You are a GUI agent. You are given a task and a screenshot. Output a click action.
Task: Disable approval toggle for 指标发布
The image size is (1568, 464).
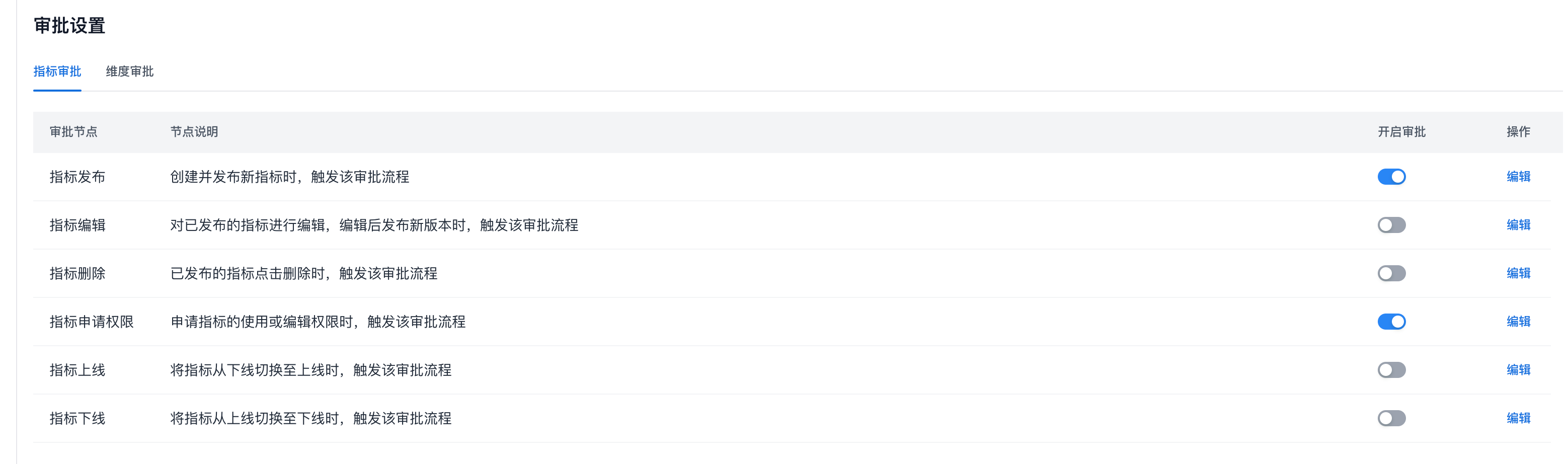coord(1391,177)
